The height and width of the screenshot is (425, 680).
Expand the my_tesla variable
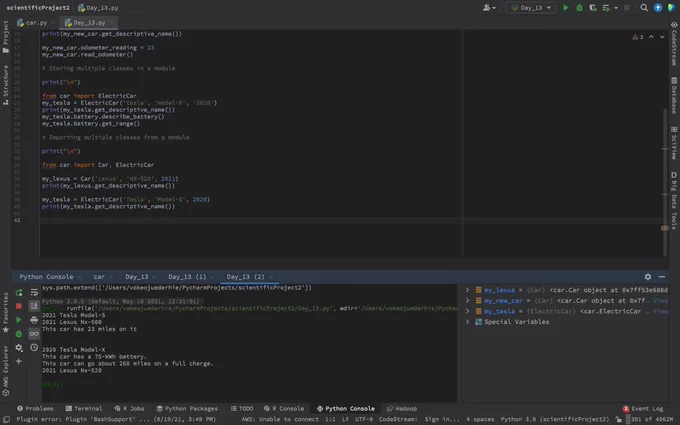pos(467,311)
